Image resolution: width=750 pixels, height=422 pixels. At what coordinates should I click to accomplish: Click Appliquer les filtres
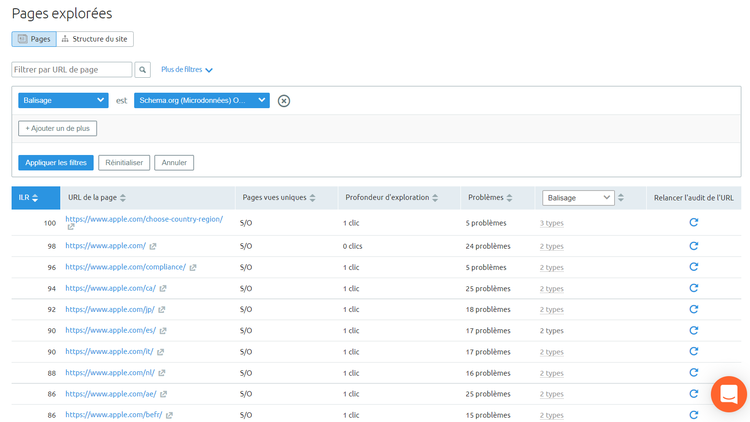pyautogui.click(x=56, y=163)
